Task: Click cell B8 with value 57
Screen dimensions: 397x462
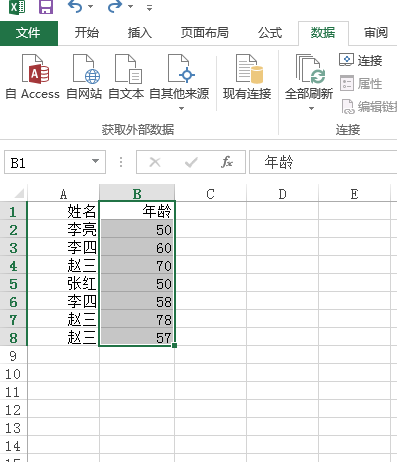Action: pyautogui.click(x=137, y=337)
